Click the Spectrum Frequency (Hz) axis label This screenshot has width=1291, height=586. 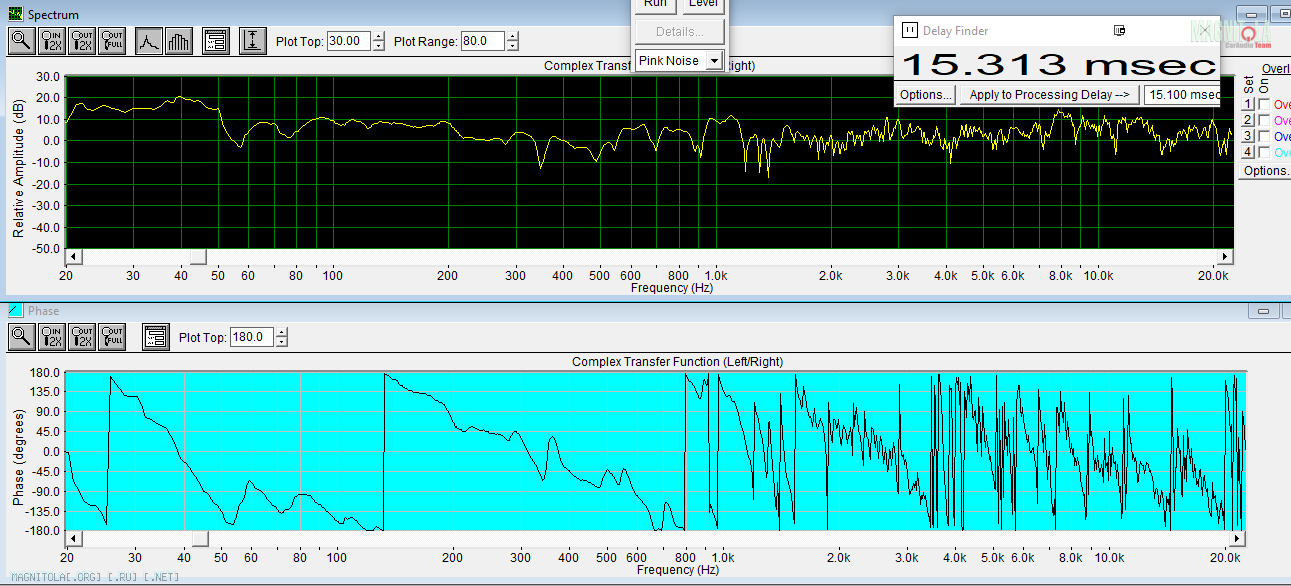click(x=673, y=288)
